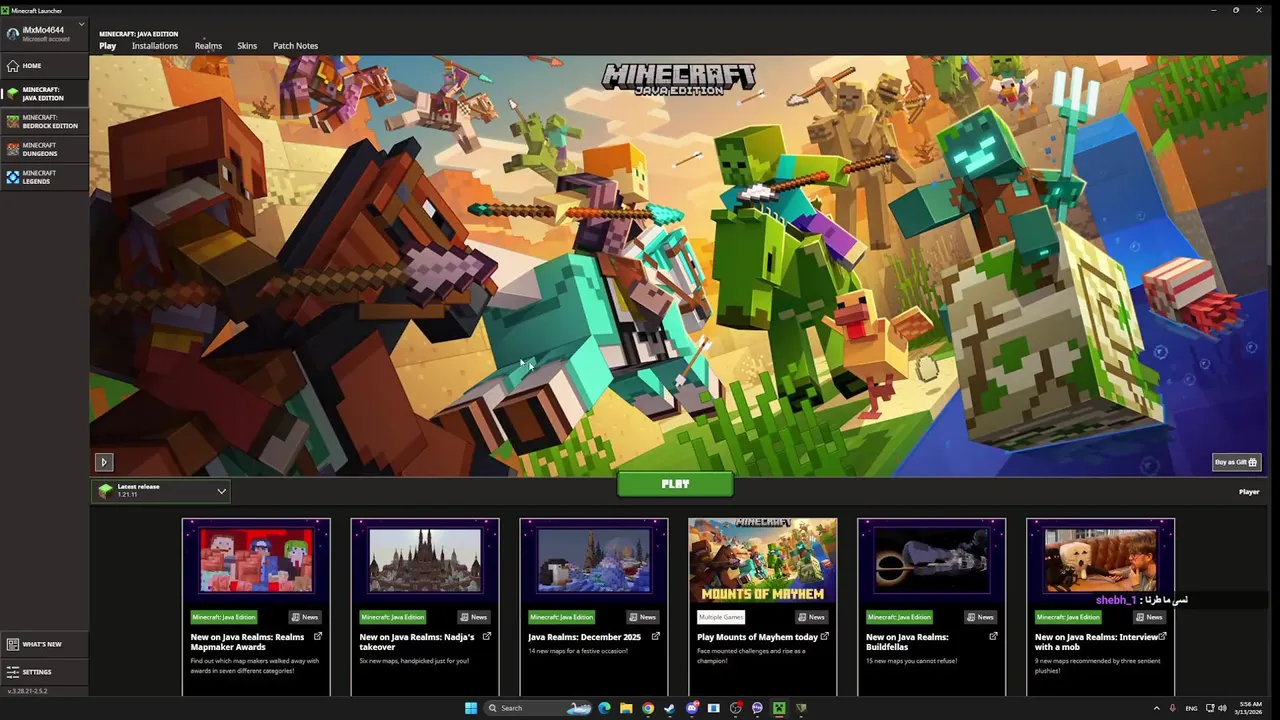Open launcher Settings in sidebar
Image resolution: width=1280 pixels, height=720 pixels.
point(44,672)
